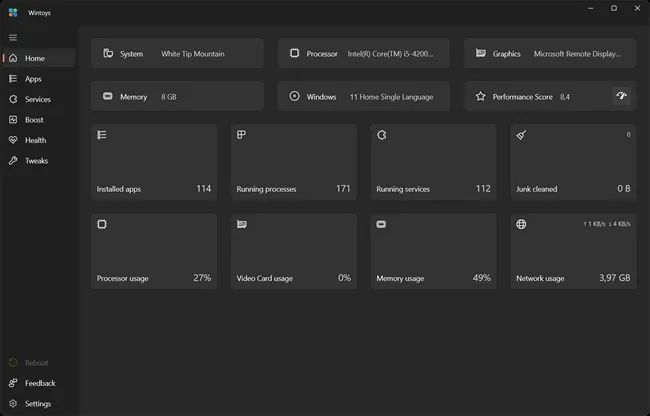Click the Processor label in the top card
The width and height of the screenshot is (650, 416).
(x=322, y=54)
